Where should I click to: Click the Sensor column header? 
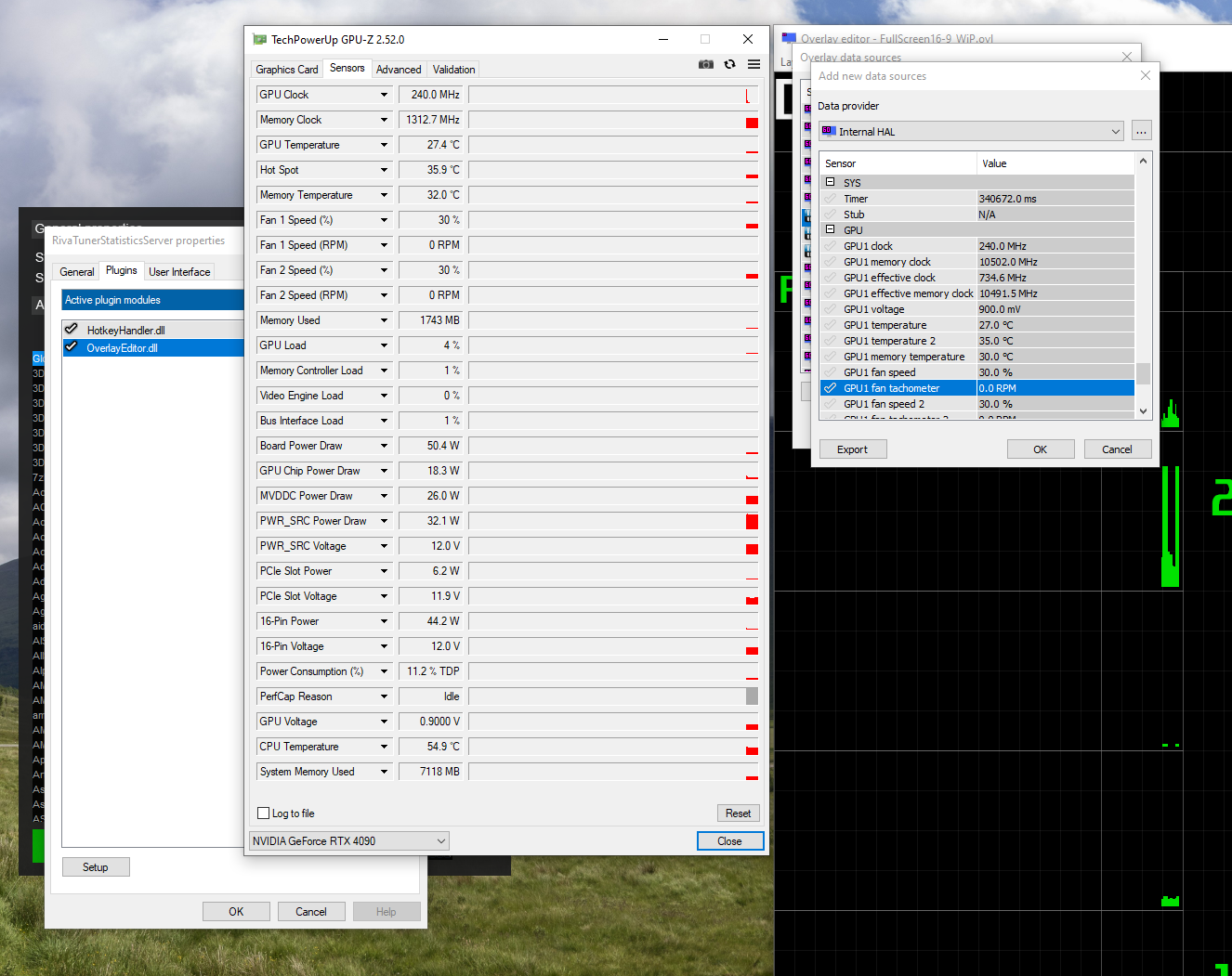[899, 163]
